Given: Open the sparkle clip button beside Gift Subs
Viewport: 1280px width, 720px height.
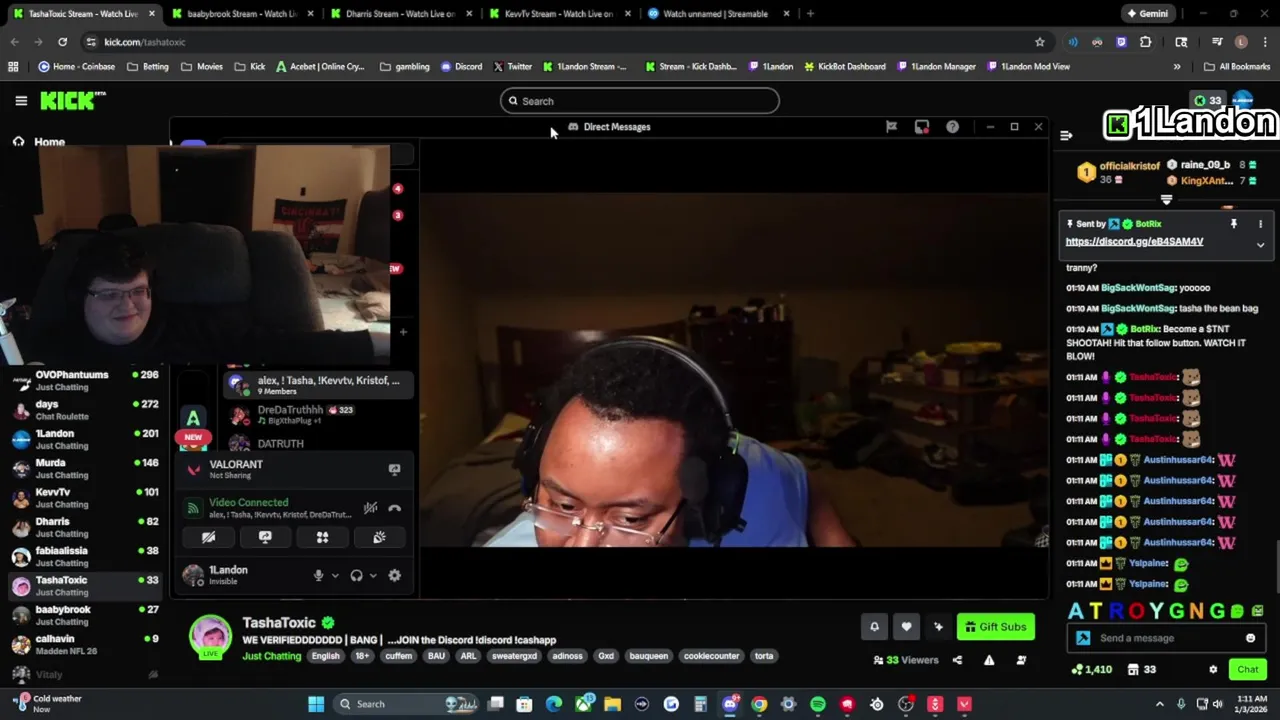Looking at the screenshot, I should click(x=938, y=627).
